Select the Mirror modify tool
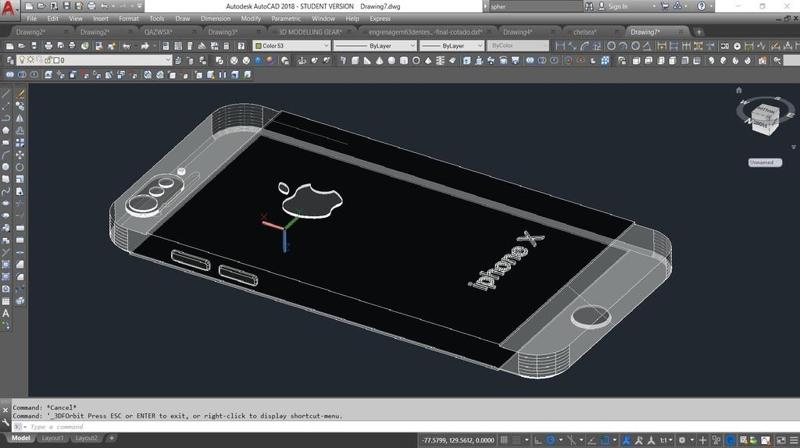The height and width of the screenshot is (448, 800). 20,118
